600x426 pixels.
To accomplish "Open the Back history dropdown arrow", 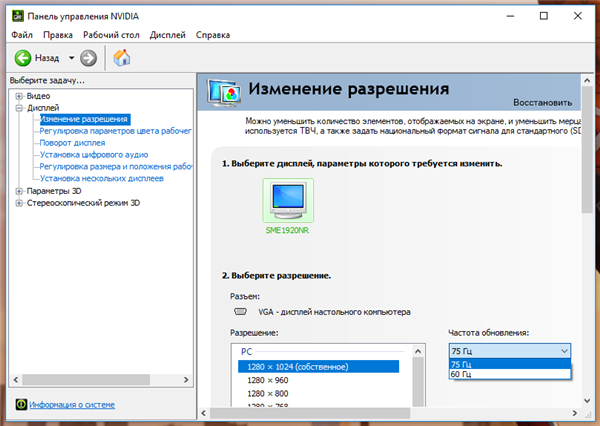I will 72,58.
